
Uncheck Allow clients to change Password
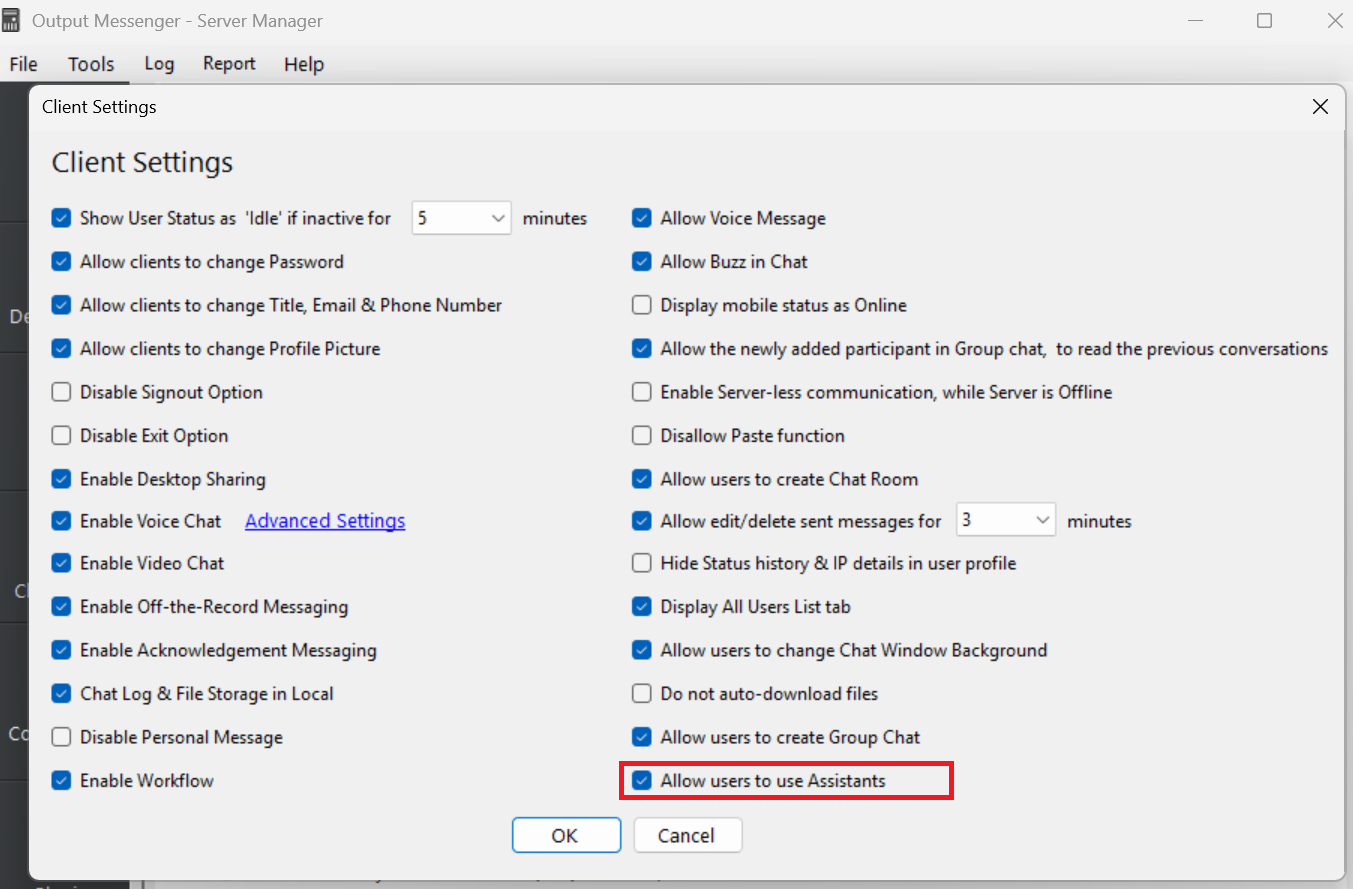tap(62, 262)
